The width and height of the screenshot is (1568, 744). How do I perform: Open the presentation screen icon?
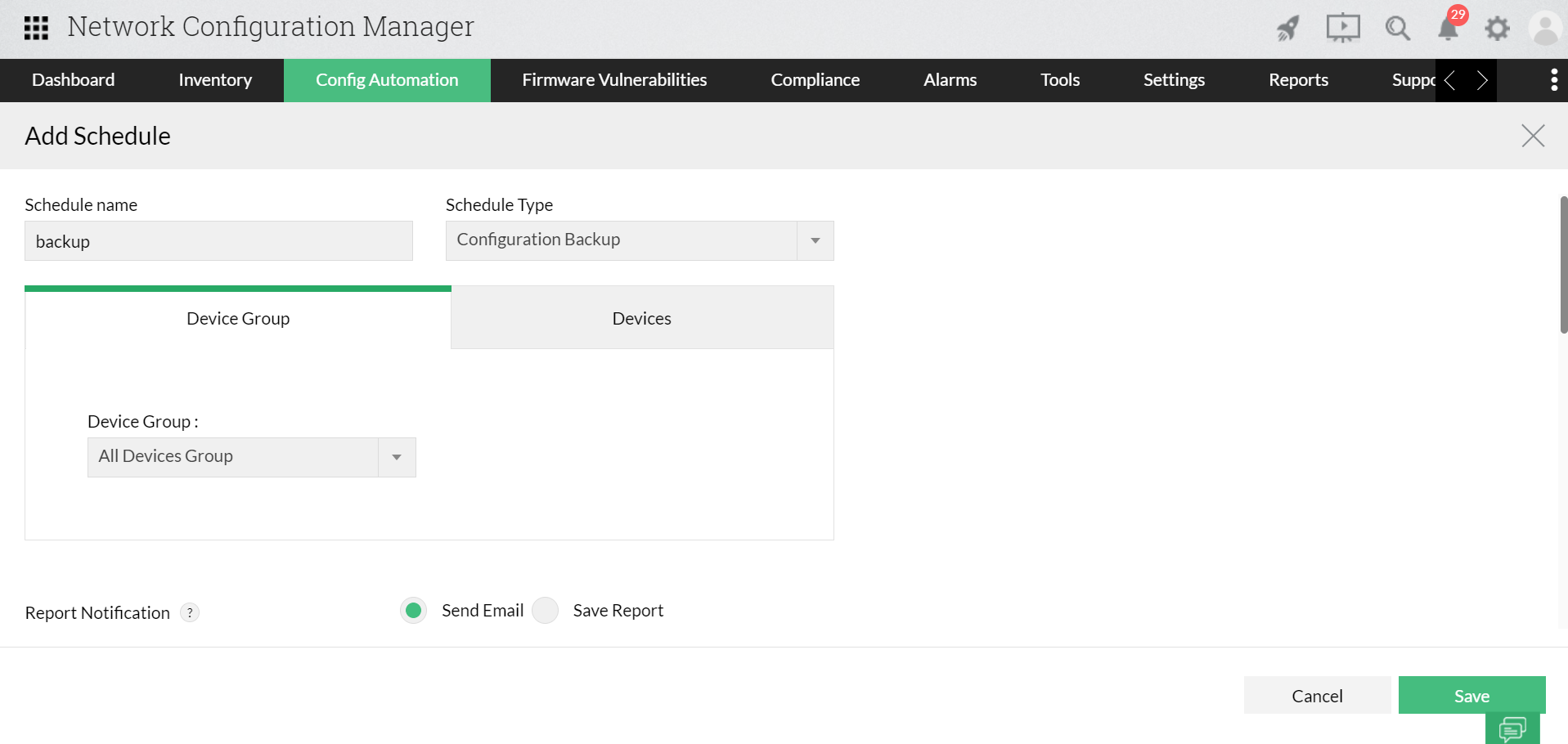click(1342, 29)
